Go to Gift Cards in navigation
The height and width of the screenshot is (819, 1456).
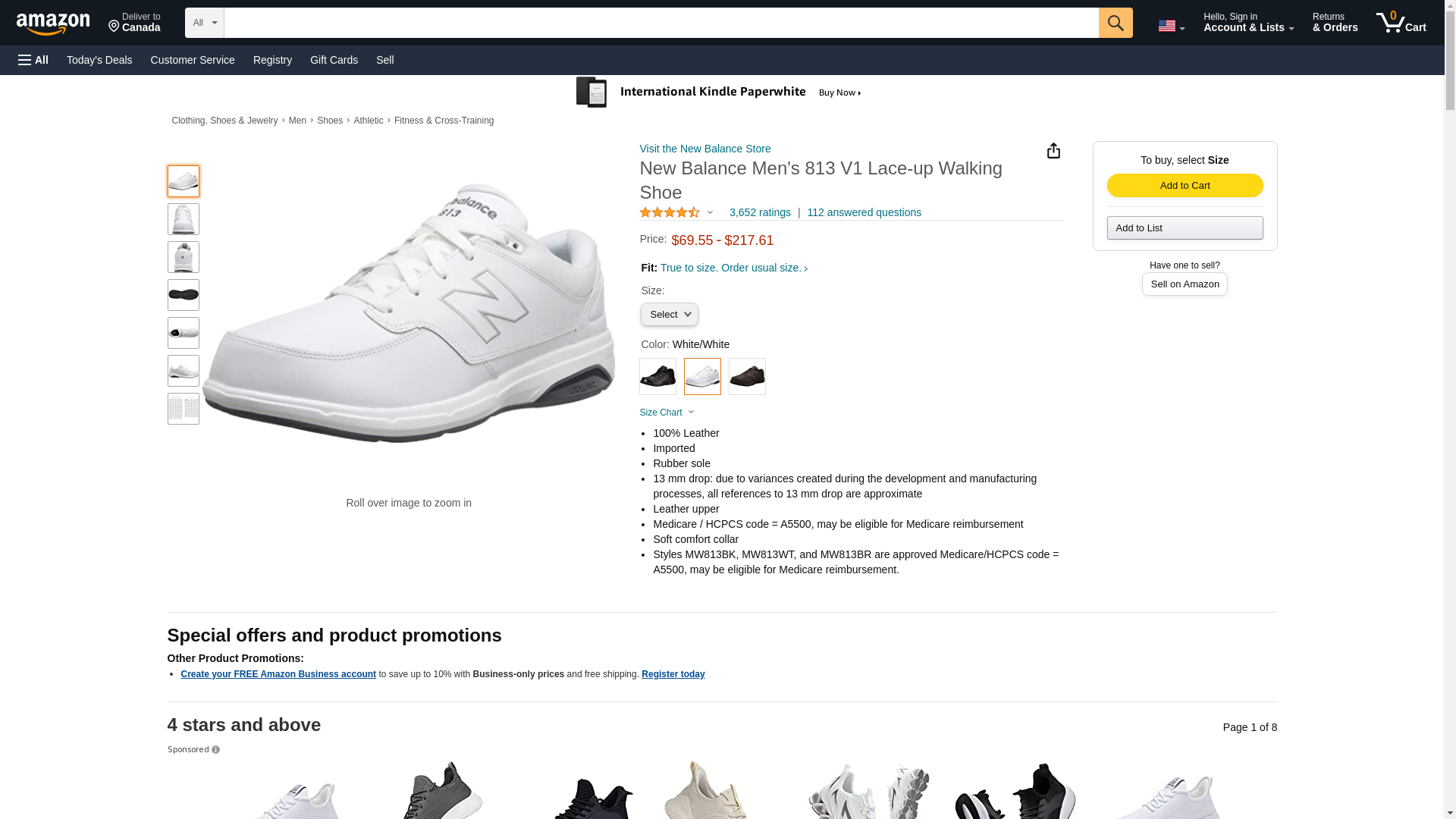pyautogui.click(x=334, y=60)
